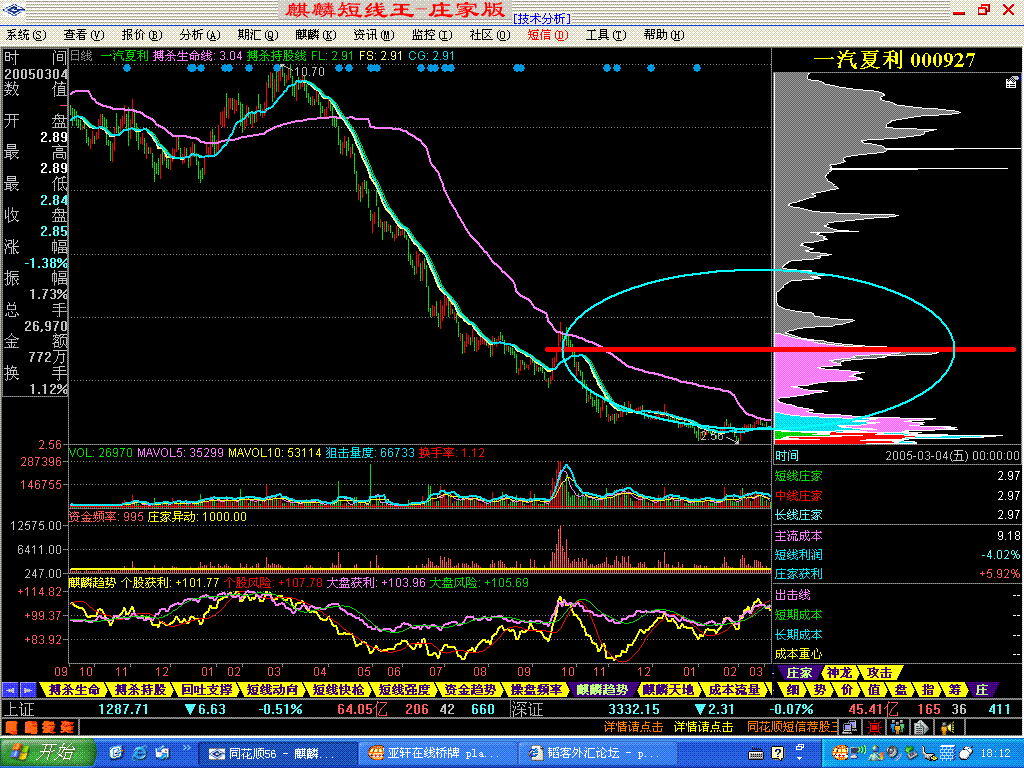The height and width of the screenshot is (768, 1024).
Task: Click the small icon above the chip distribution
Action: click(1011, 82)
